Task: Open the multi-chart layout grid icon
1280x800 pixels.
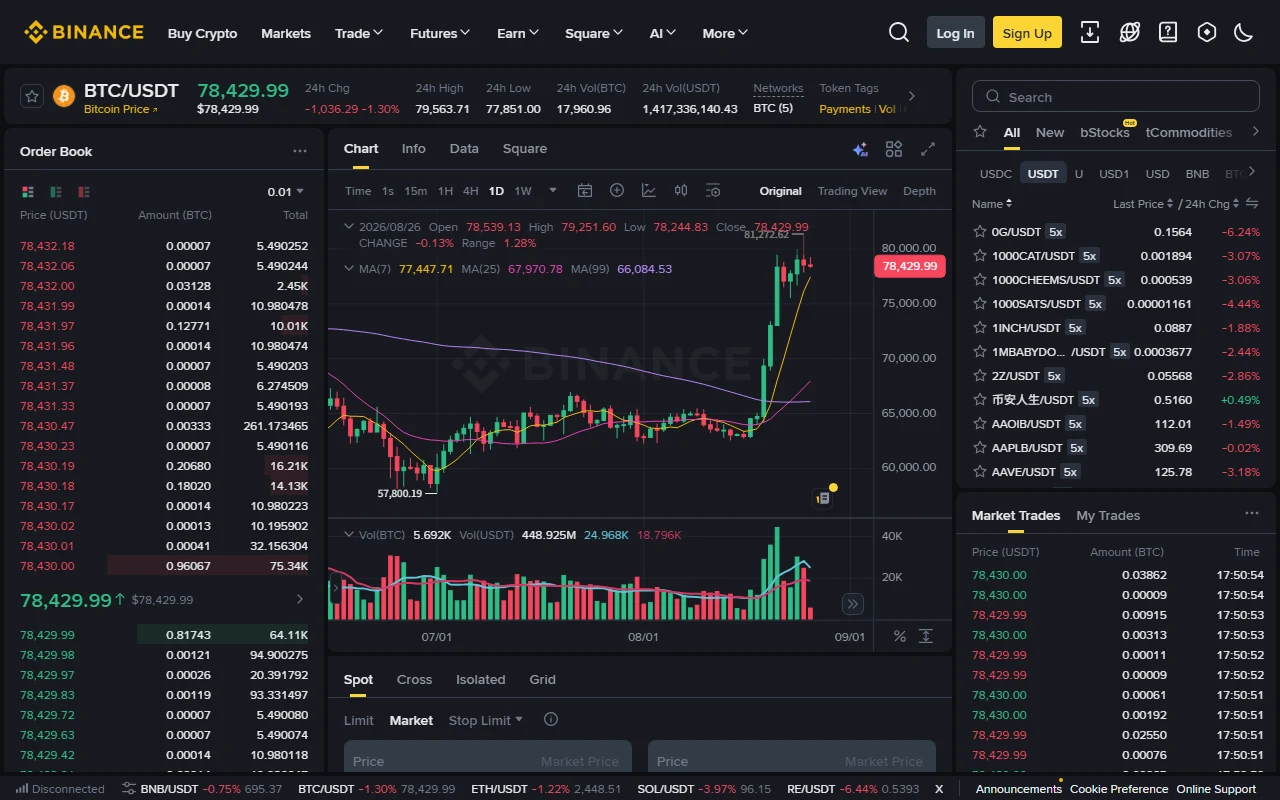Action: point(894,149)
